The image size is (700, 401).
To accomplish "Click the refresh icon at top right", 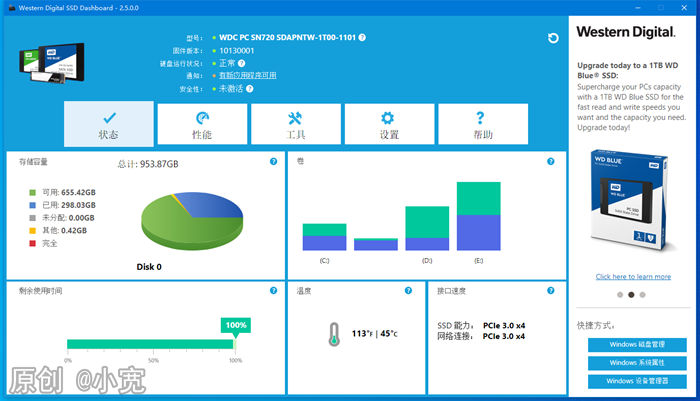I will coord(553,38).
